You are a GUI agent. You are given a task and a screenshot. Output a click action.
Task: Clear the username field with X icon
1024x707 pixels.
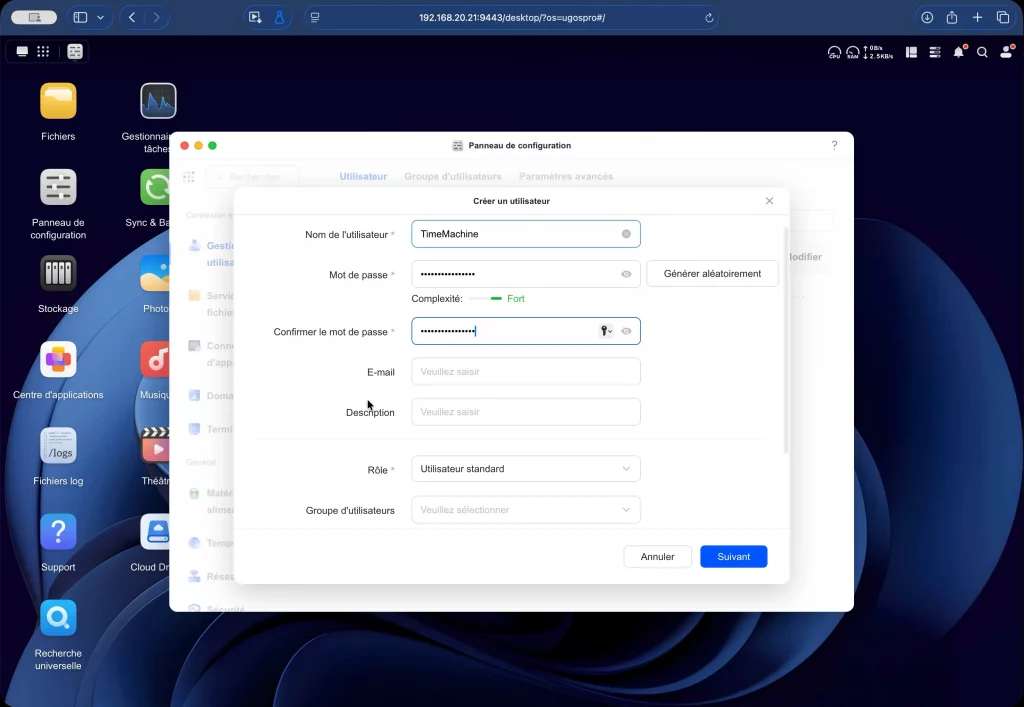point(626,234)
